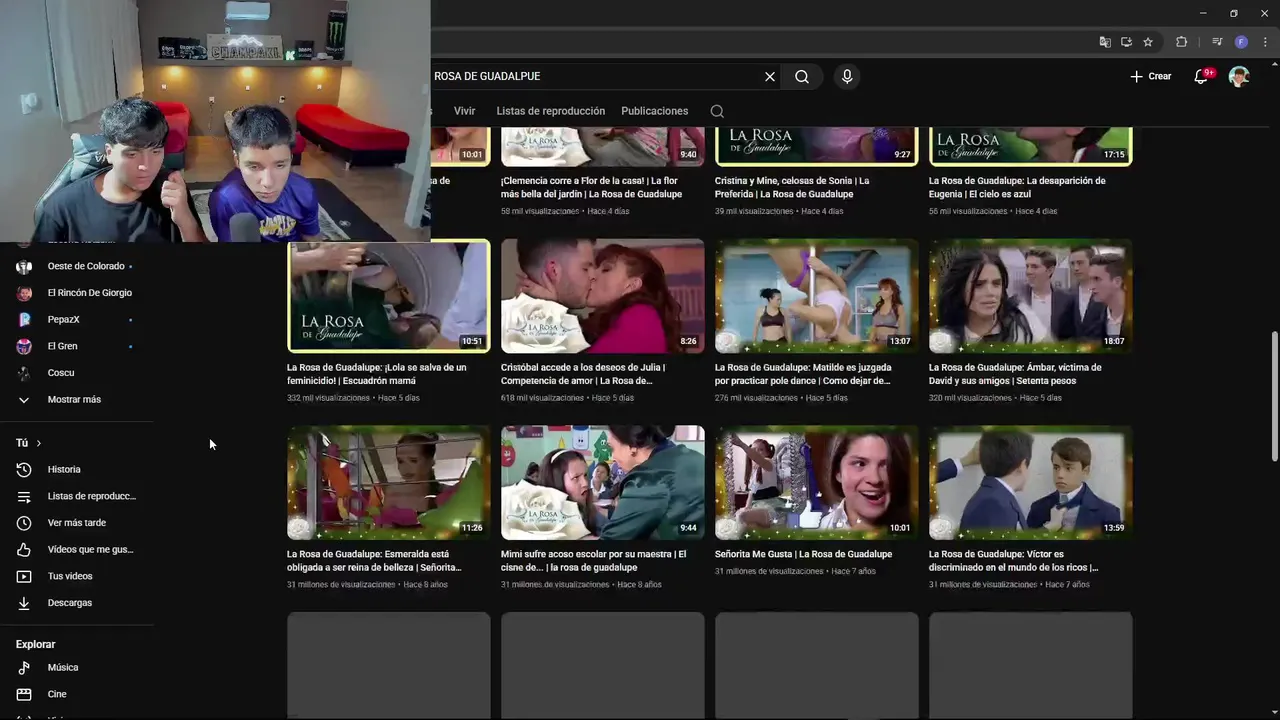Open the YouTube account avatar menu
The image size is (1280, 720).
[x=1239, y=76]
